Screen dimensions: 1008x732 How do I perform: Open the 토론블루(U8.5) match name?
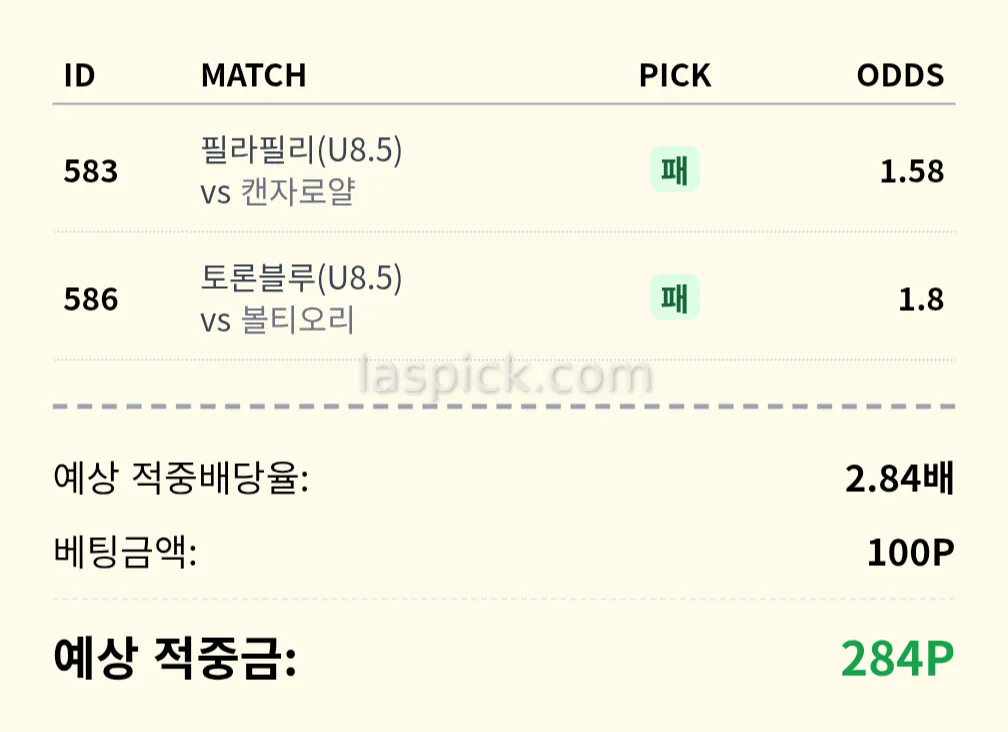[x=301, y=279]
